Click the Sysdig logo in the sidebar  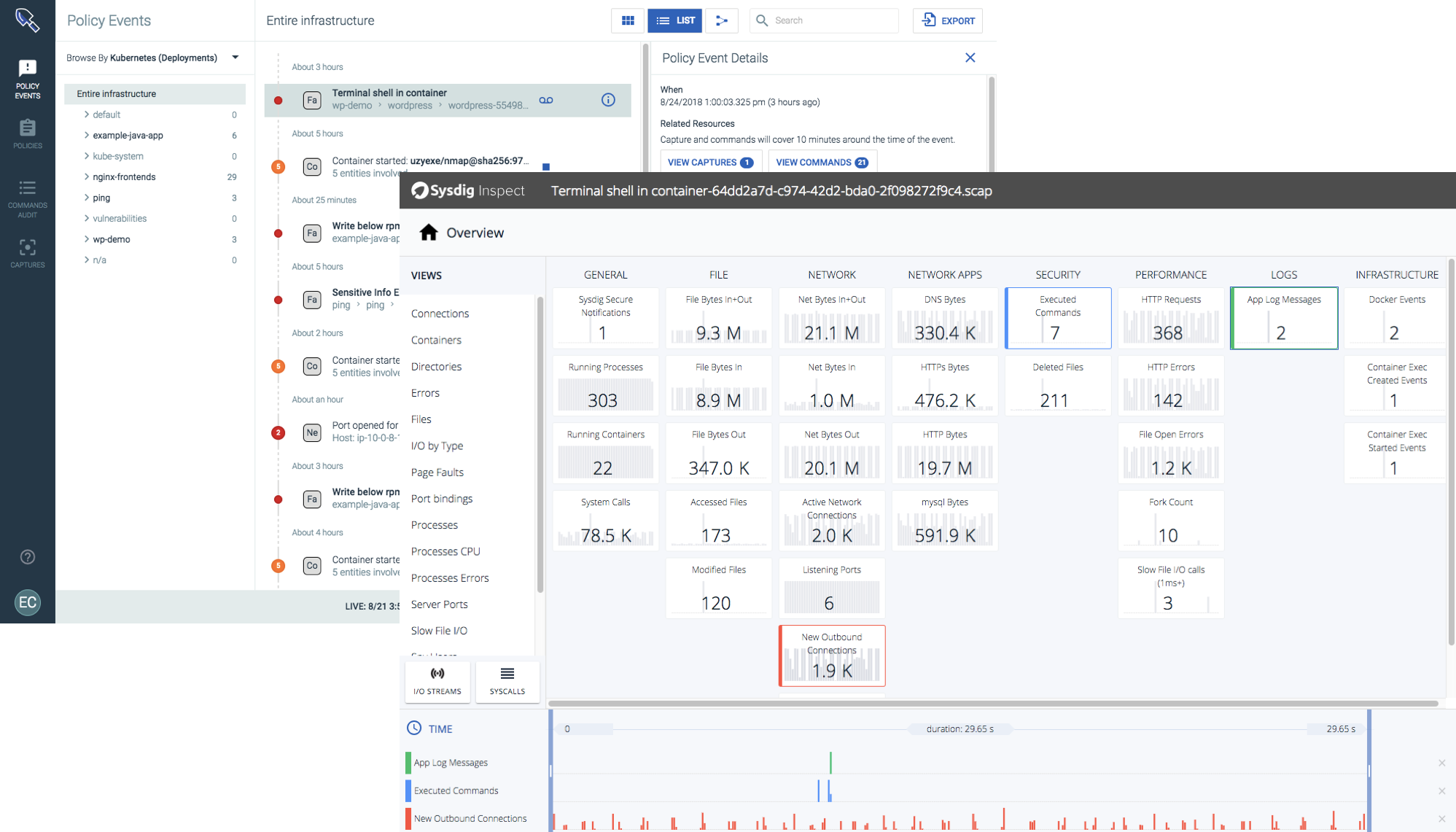pyautogui.click(x=28, y=20)
